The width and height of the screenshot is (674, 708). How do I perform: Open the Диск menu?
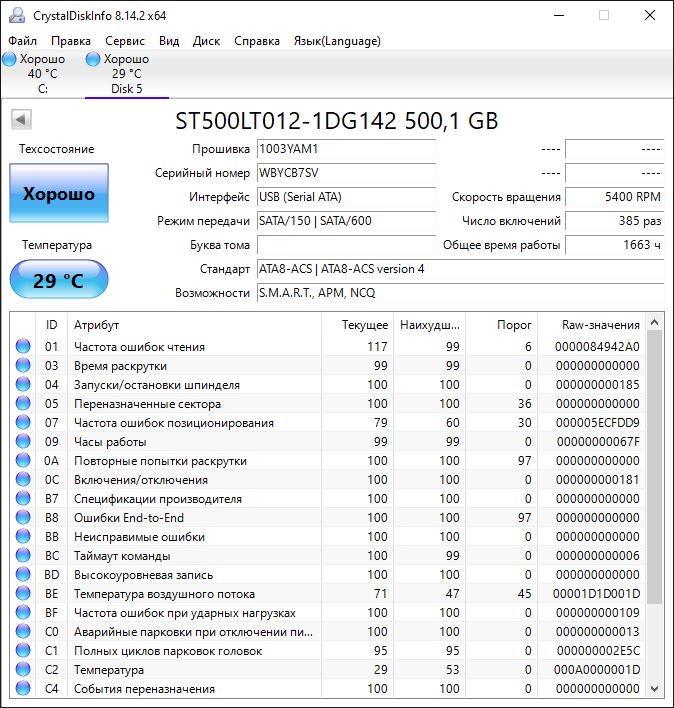[206, 41]
